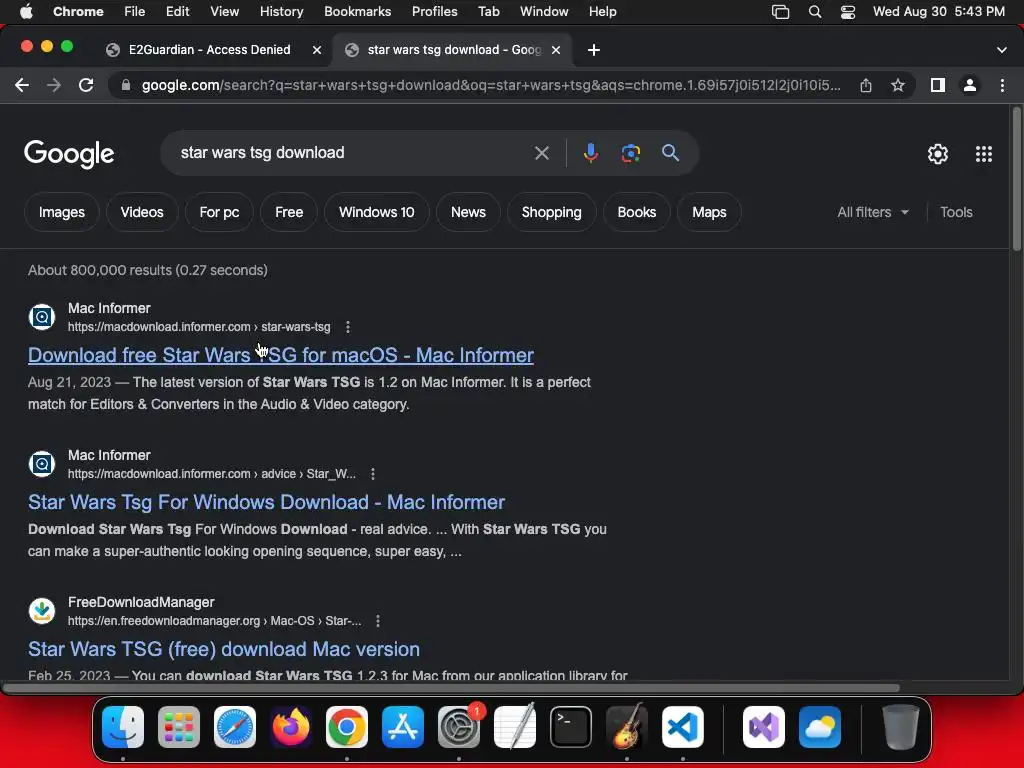Open Finder from the dock
Image resolution: width=1024 pixels, height=768 pixels.
(123, 727)
